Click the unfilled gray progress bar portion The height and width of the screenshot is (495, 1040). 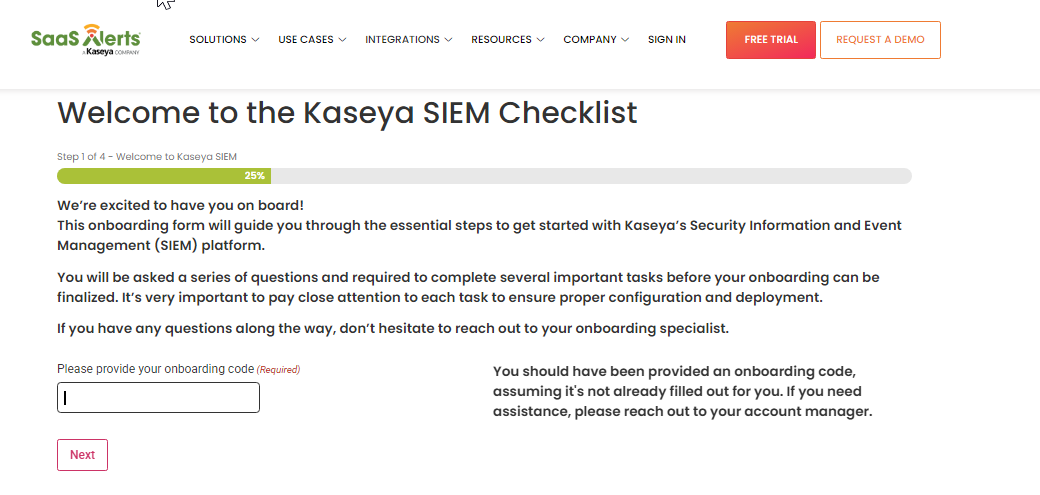pyautogui.click(x=591, y=176)
